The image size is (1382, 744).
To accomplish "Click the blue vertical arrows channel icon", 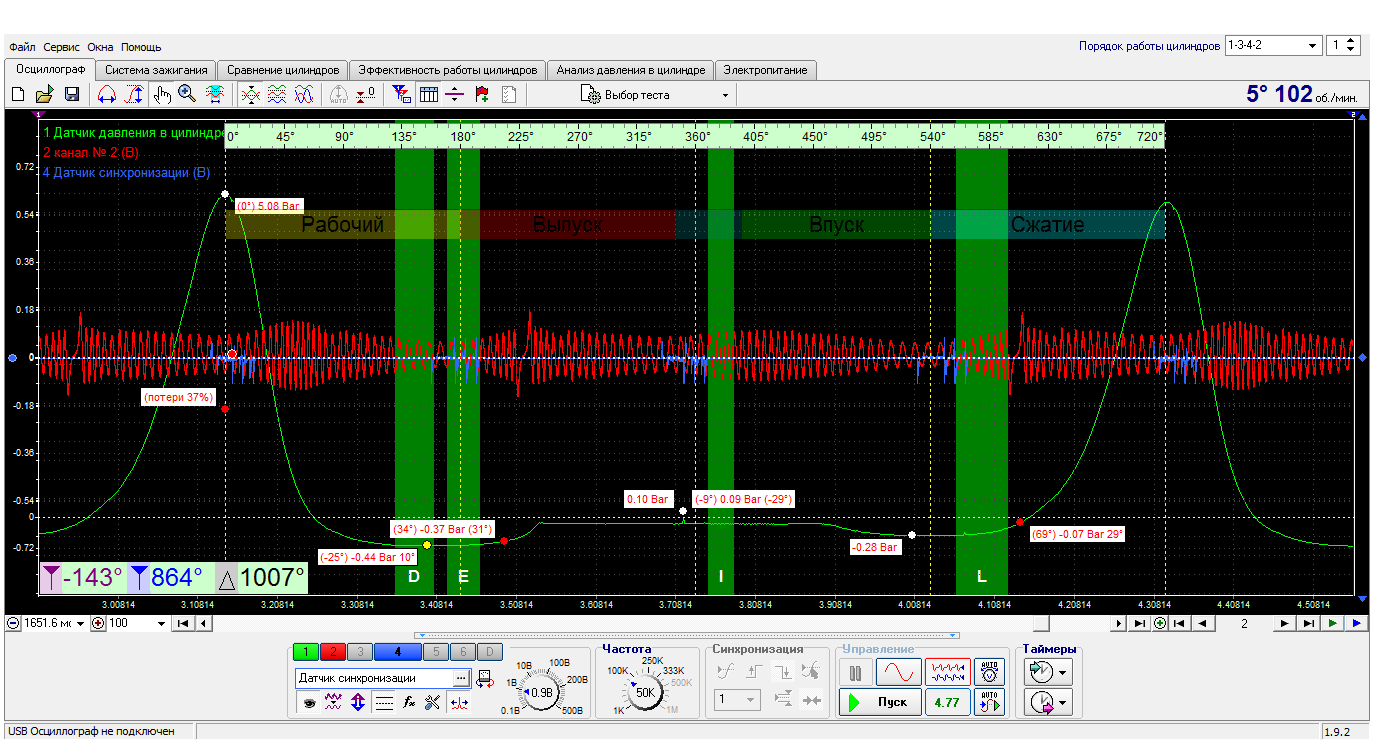I will click(x=358, y=703).
